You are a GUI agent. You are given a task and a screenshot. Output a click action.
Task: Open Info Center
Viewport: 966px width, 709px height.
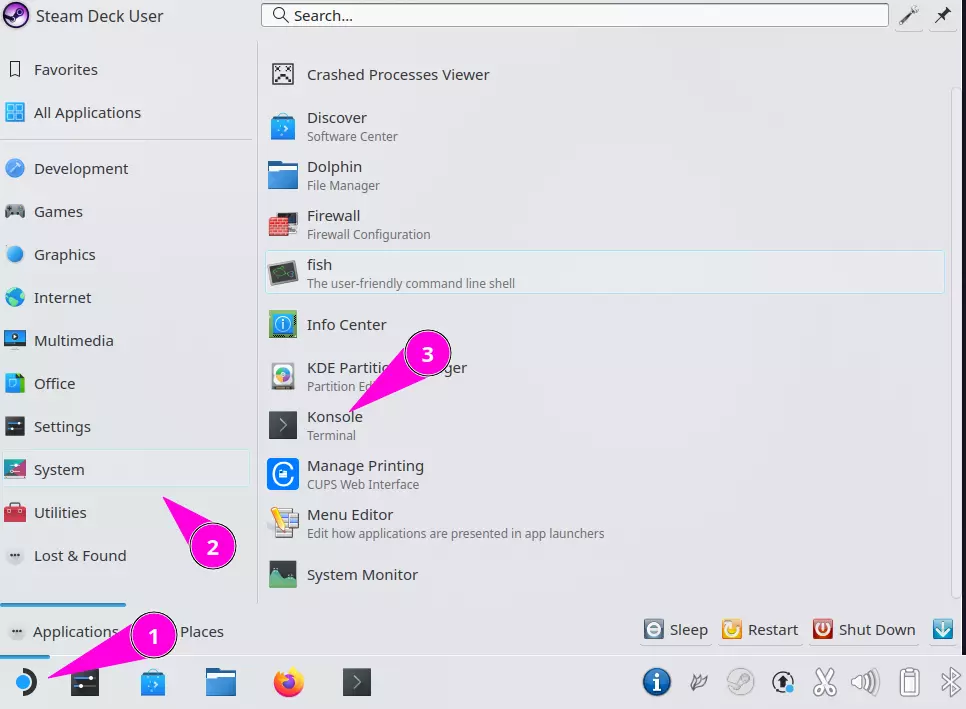[x=604, y=325]
